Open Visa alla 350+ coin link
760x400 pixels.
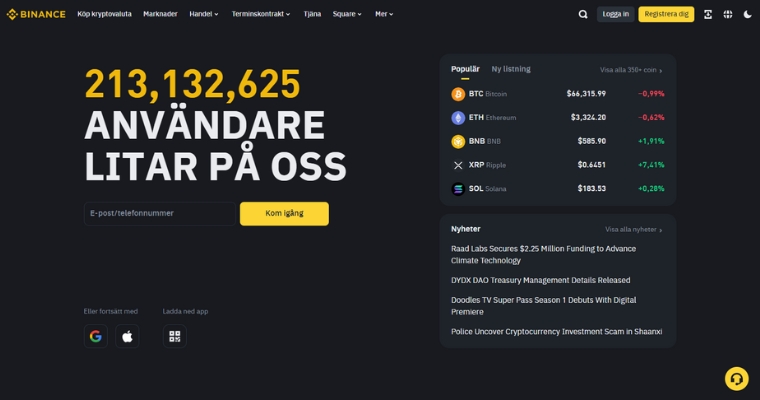[x=631, y=70]
